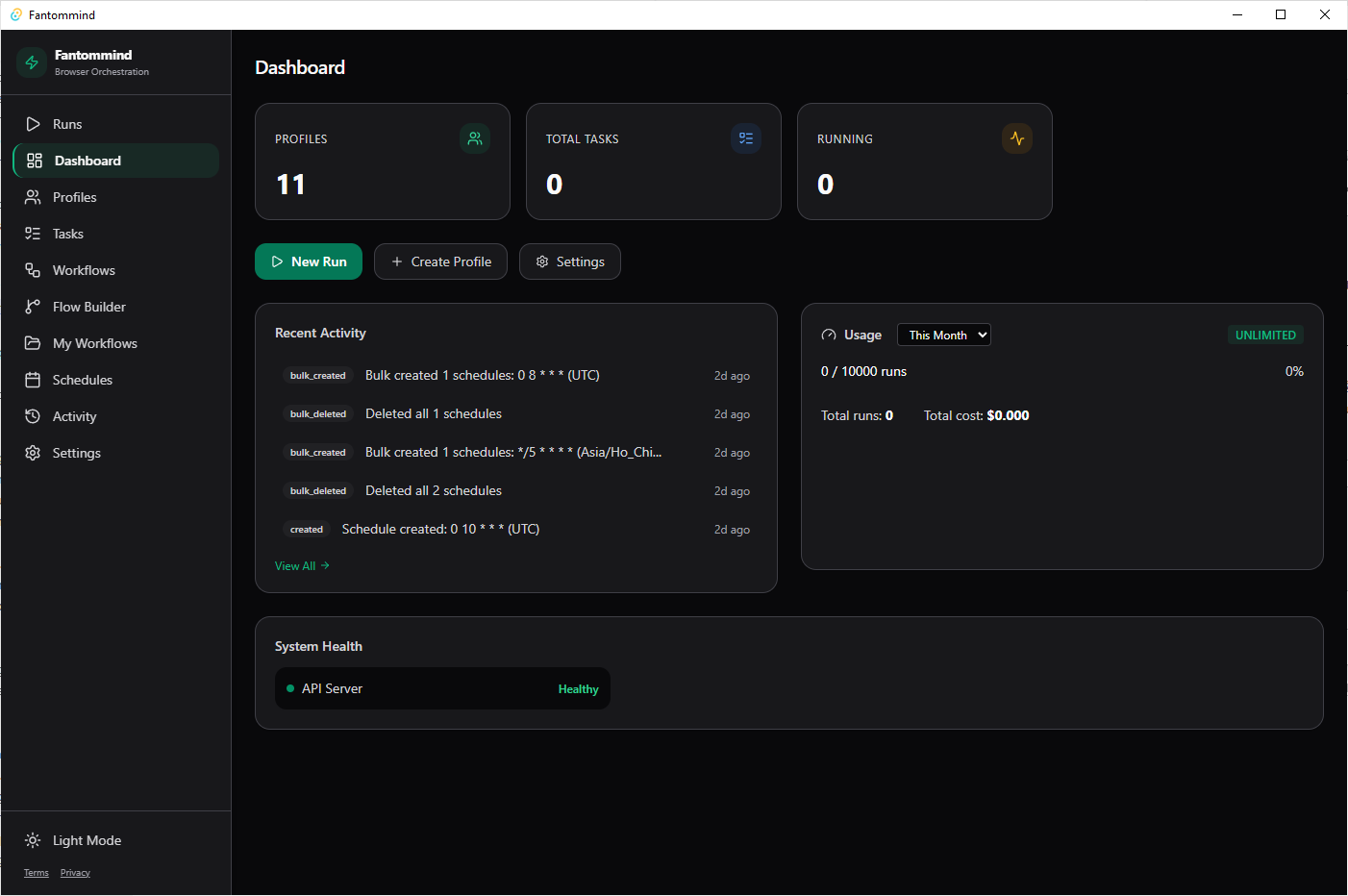
Task: Select My Workflows in the sidebar
Action: coord(115,343)
